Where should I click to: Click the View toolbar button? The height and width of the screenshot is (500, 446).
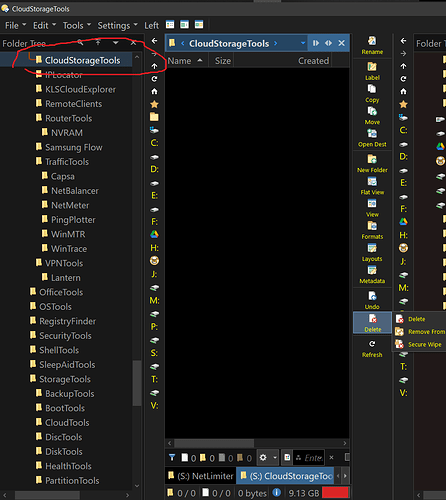click(x=372, y=208)
